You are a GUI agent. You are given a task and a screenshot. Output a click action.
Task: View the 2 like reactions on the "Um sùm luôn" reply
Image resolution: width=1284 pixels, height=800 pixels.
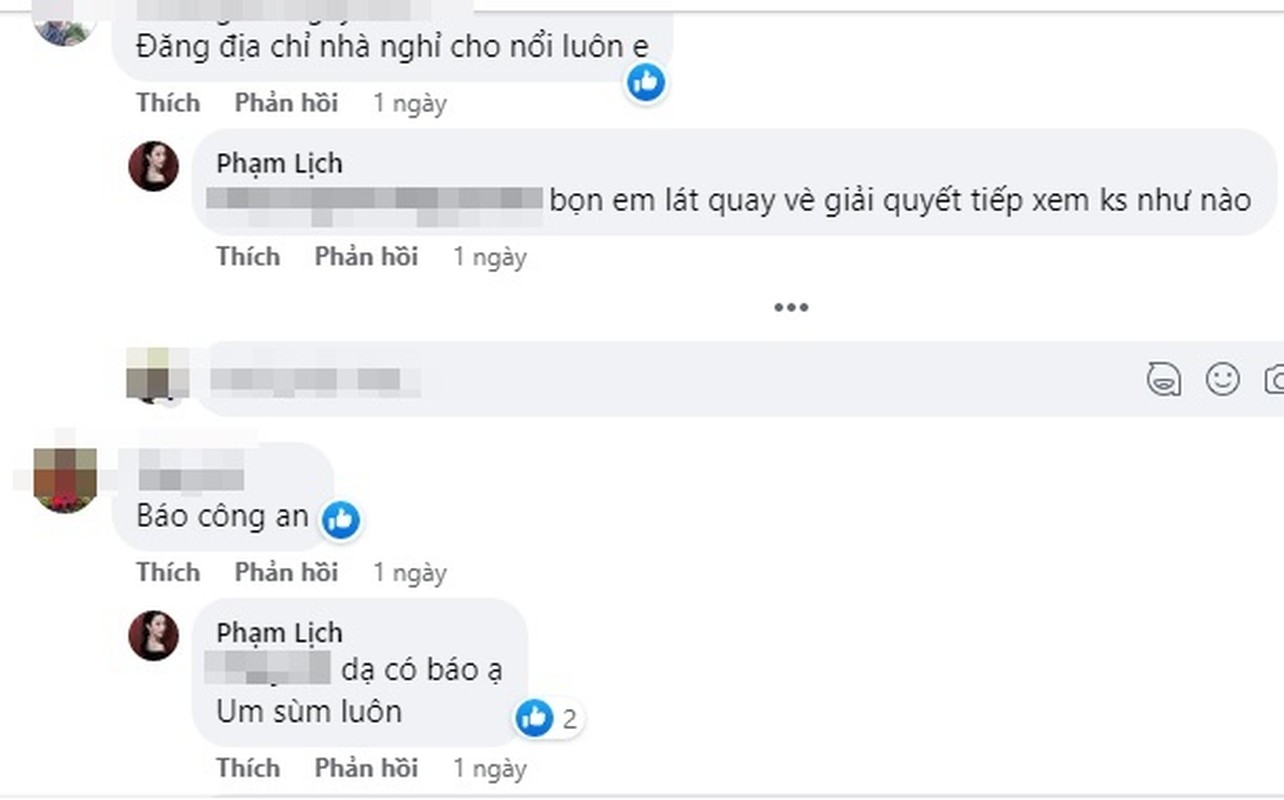coord(548,718)
